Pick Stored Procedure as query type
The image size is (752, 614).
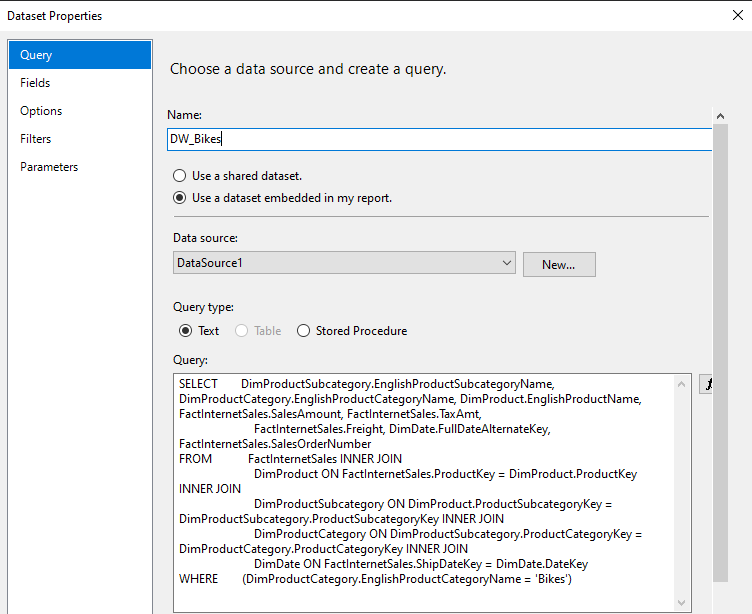coord(304,331)
